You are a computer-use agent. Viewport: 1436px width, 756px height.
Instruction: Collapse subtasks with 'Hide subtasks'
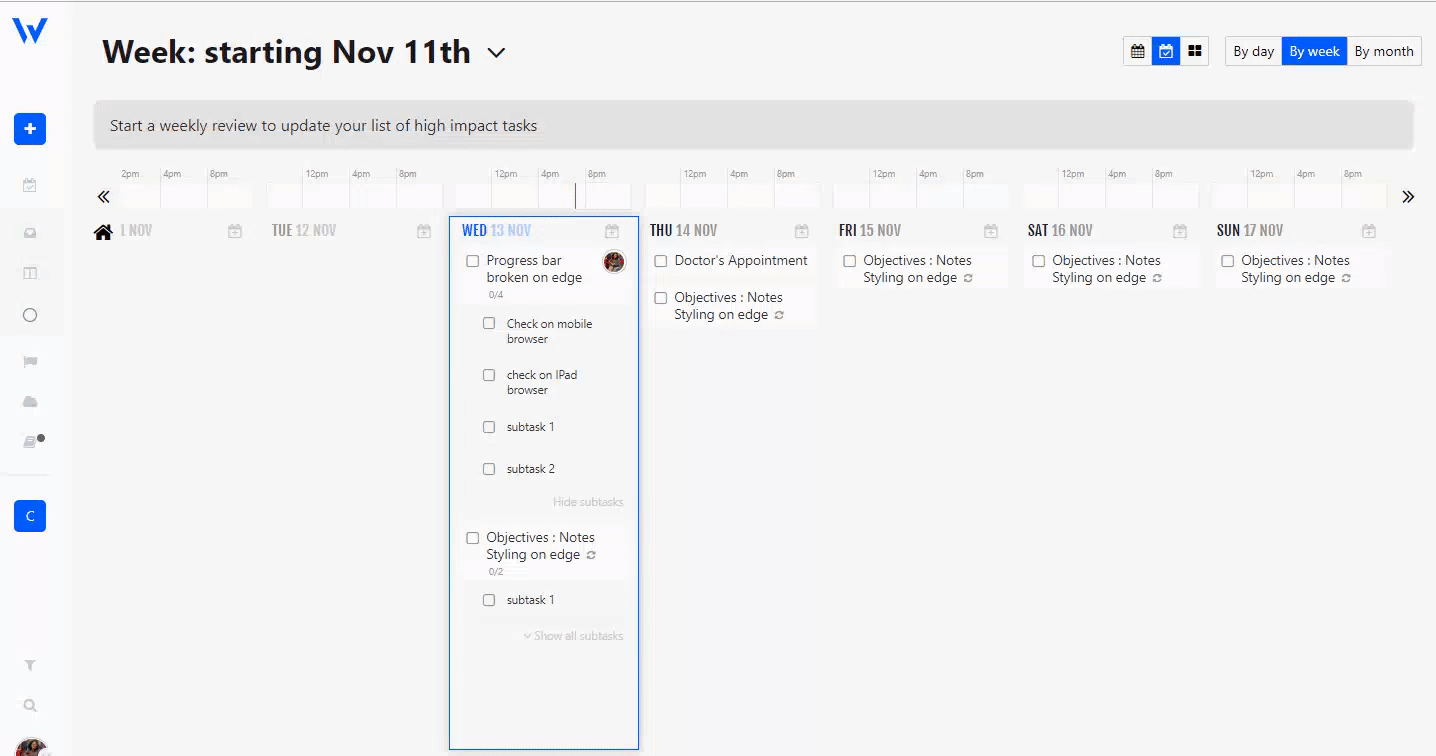point(588,501)
